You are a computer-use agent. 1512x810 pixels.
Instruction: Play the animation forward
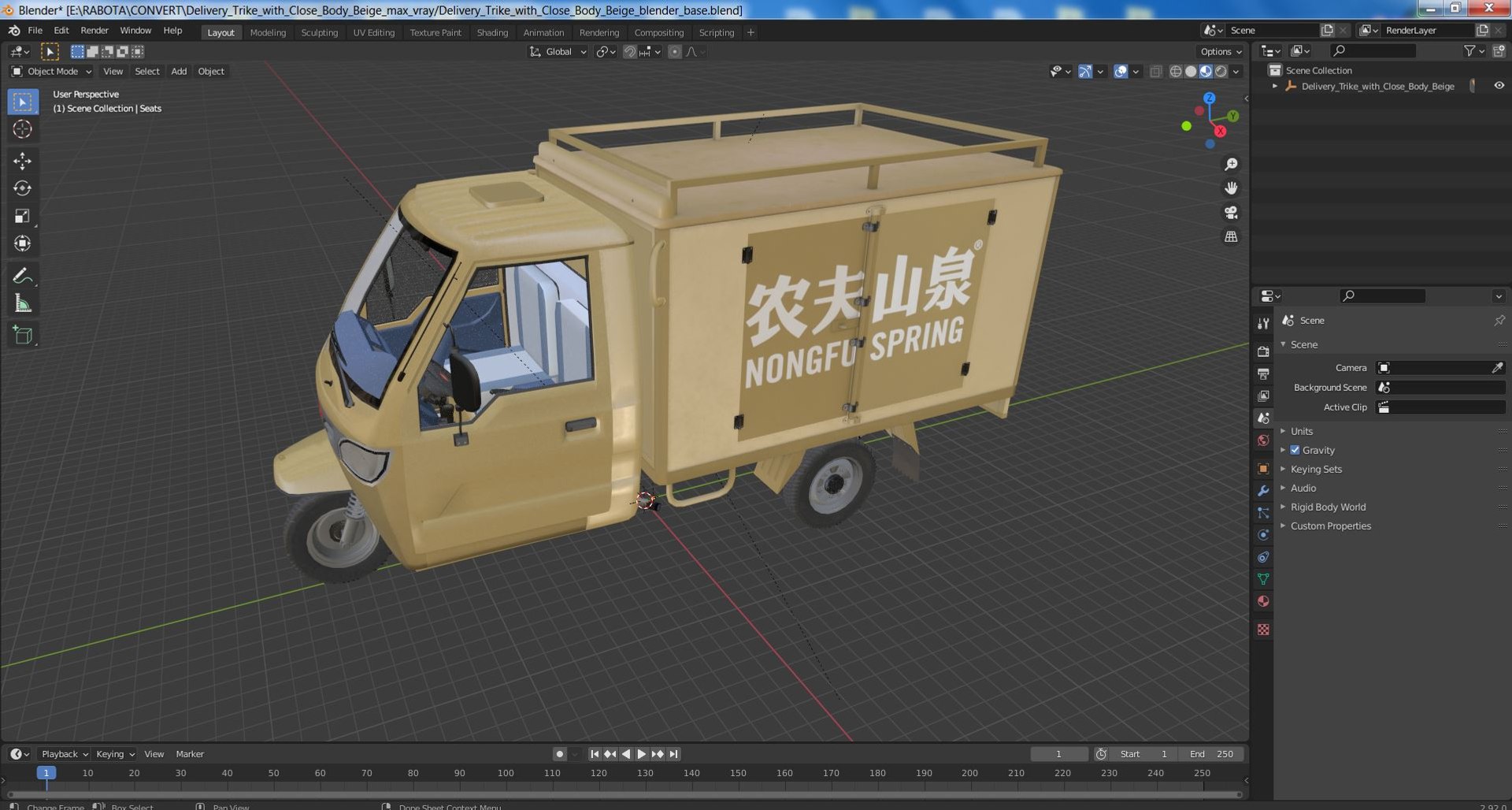coord(641,754)
